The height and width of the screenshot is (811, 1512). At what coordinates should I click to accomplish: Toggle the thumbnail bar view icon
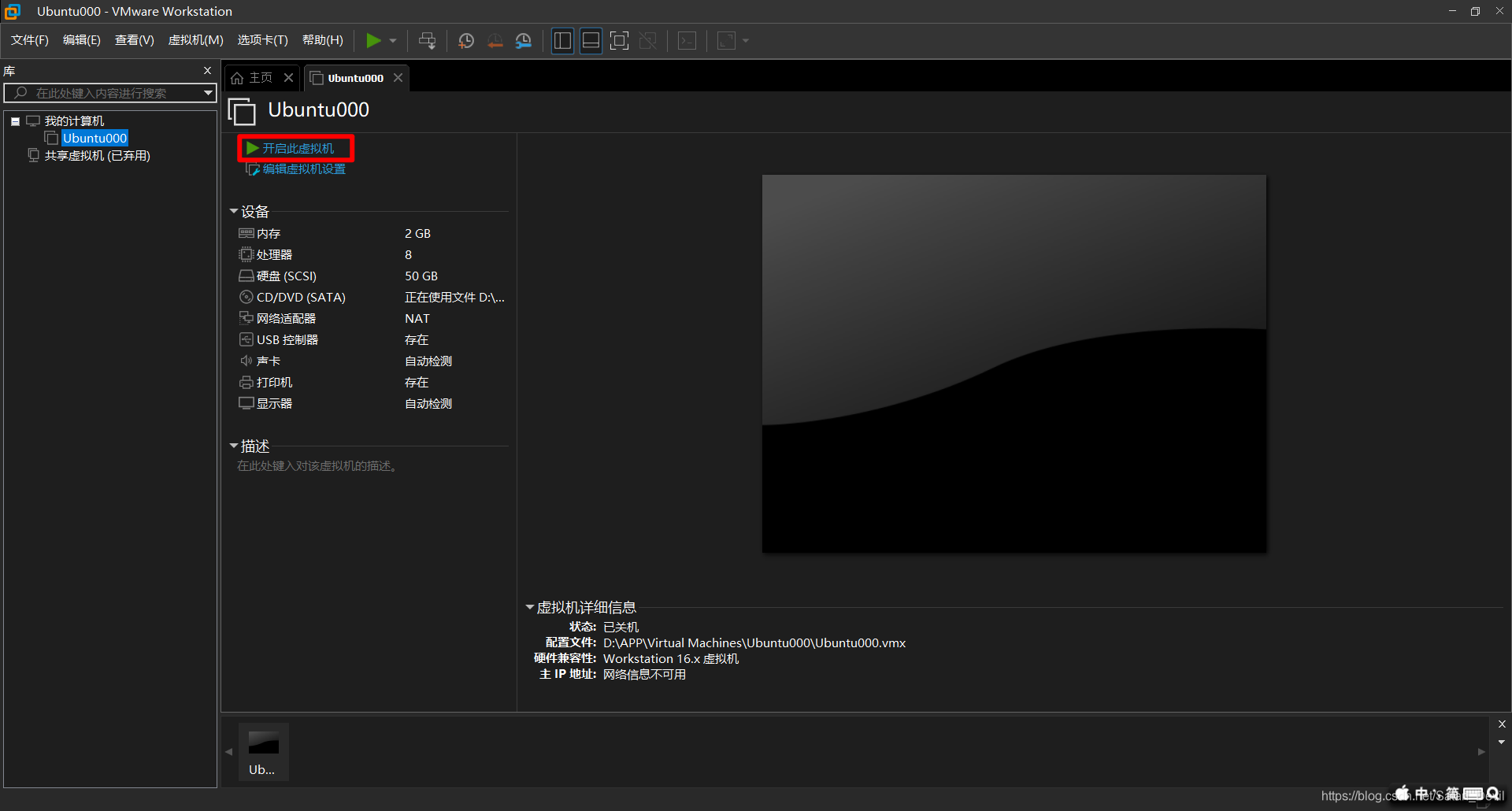pos(591,40)
